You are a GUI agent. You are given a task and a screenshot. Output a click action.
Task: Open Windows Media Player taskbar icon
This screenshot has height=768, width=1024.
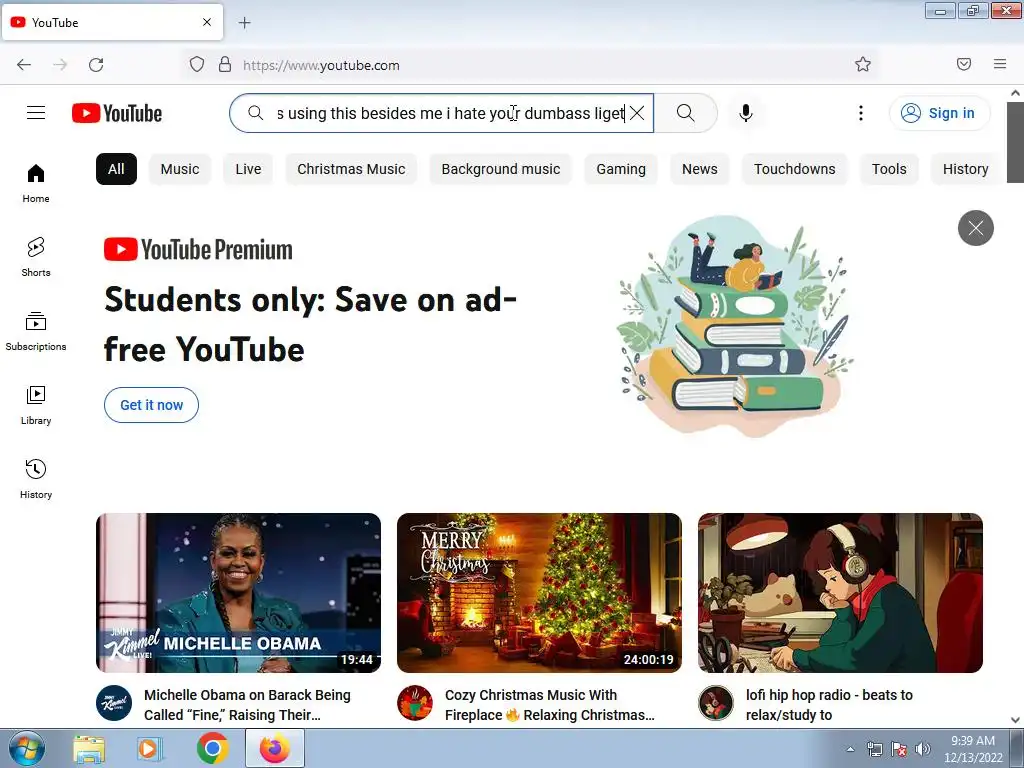tap(150, 748)
